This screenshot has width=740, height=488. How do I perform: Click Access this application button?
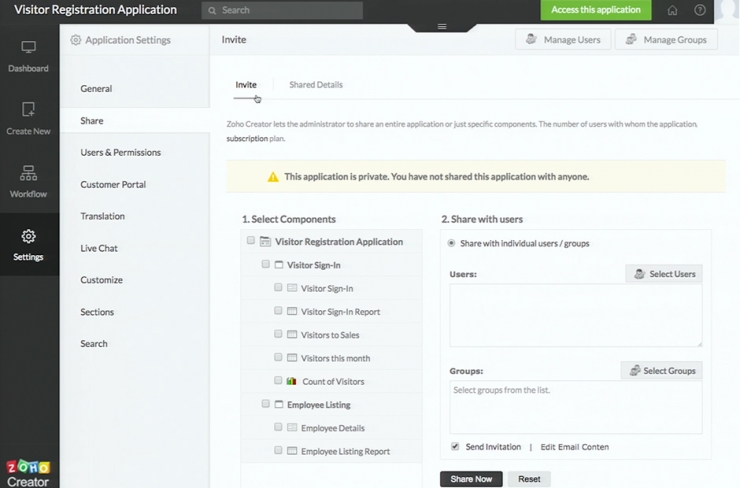click(596, 10)
